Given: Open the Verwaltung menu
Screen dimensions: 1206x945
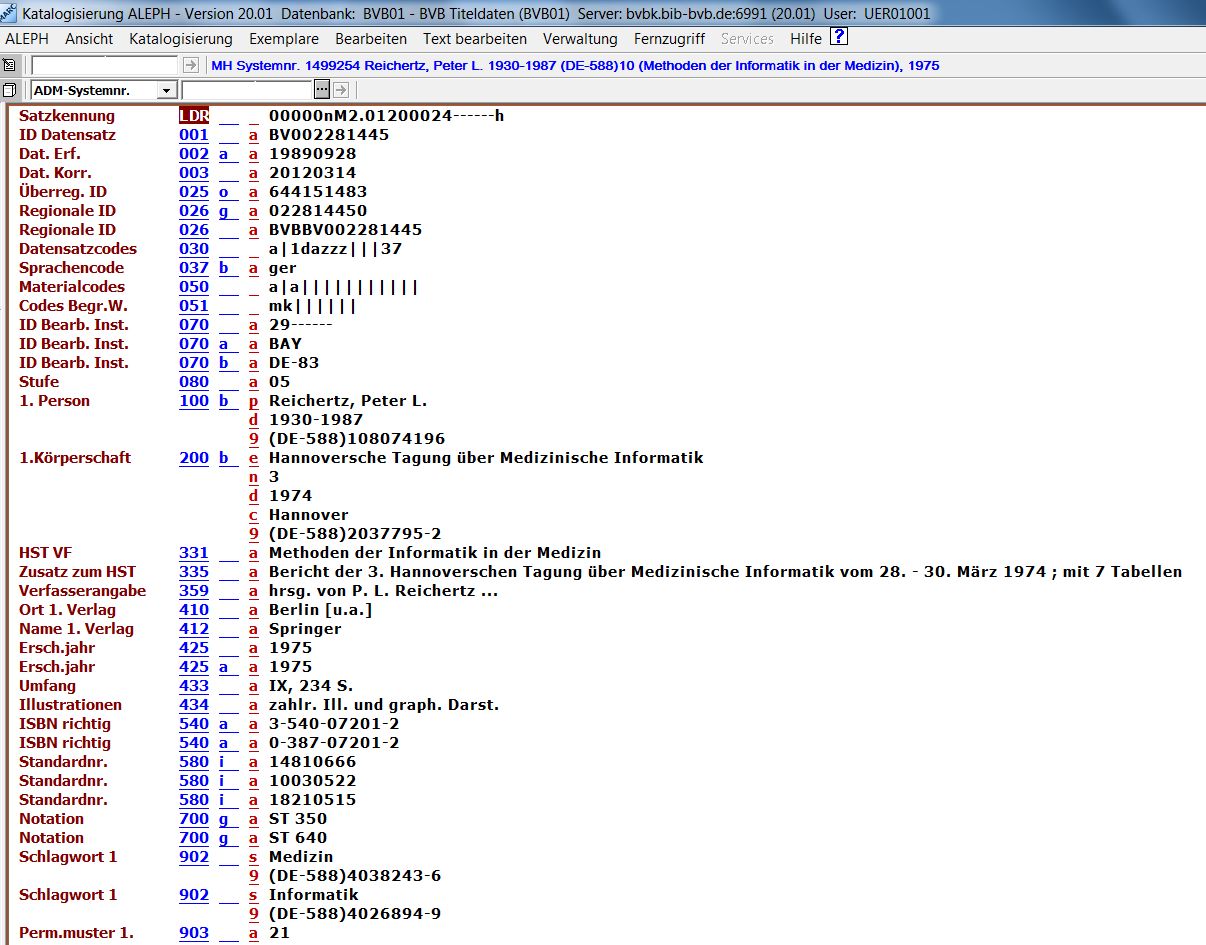Looking at the screenshot, I should pos(580,38).
